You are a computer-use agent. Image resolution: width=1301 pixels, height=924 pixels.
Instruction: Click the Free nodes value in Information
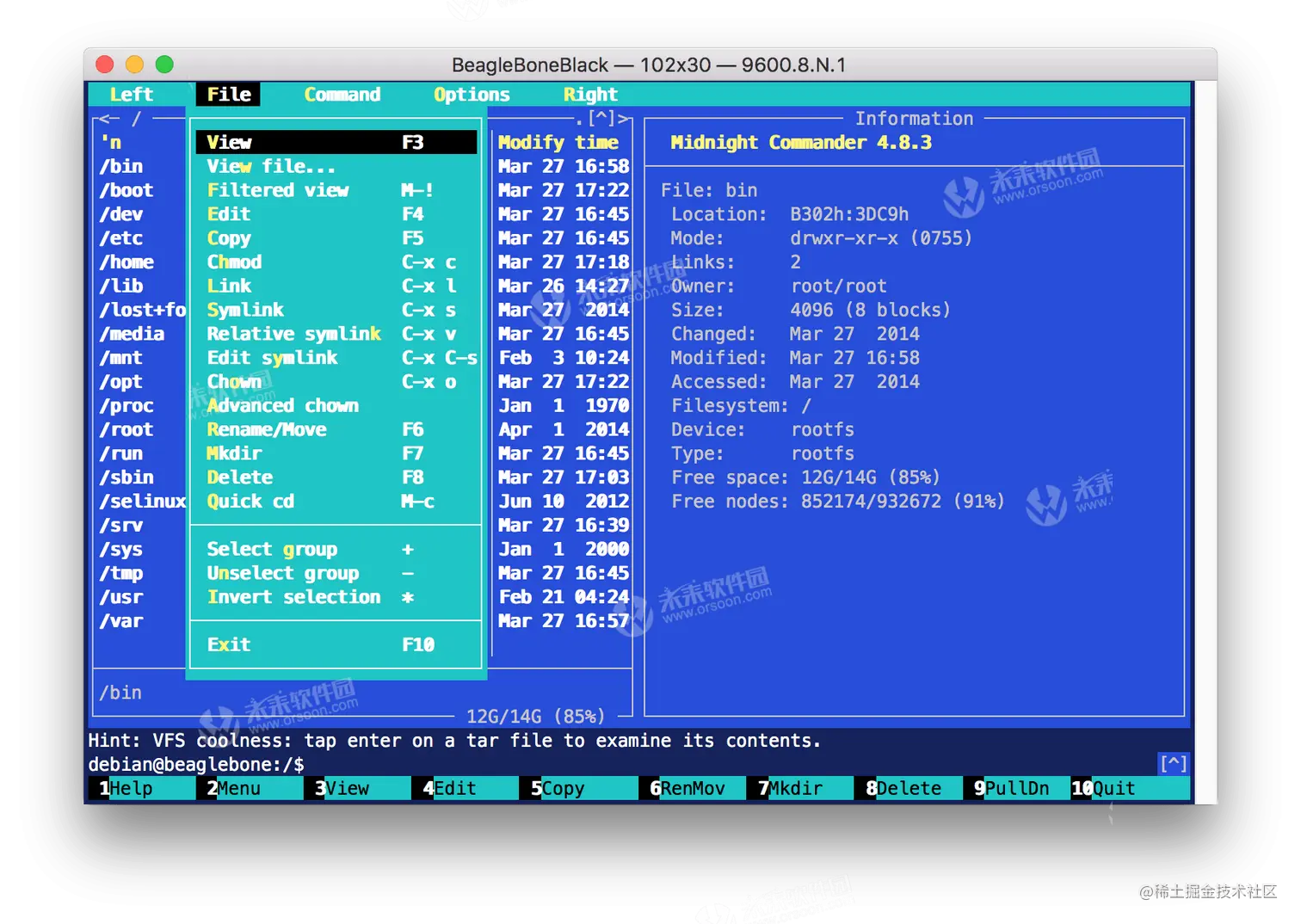click(903, 502)
